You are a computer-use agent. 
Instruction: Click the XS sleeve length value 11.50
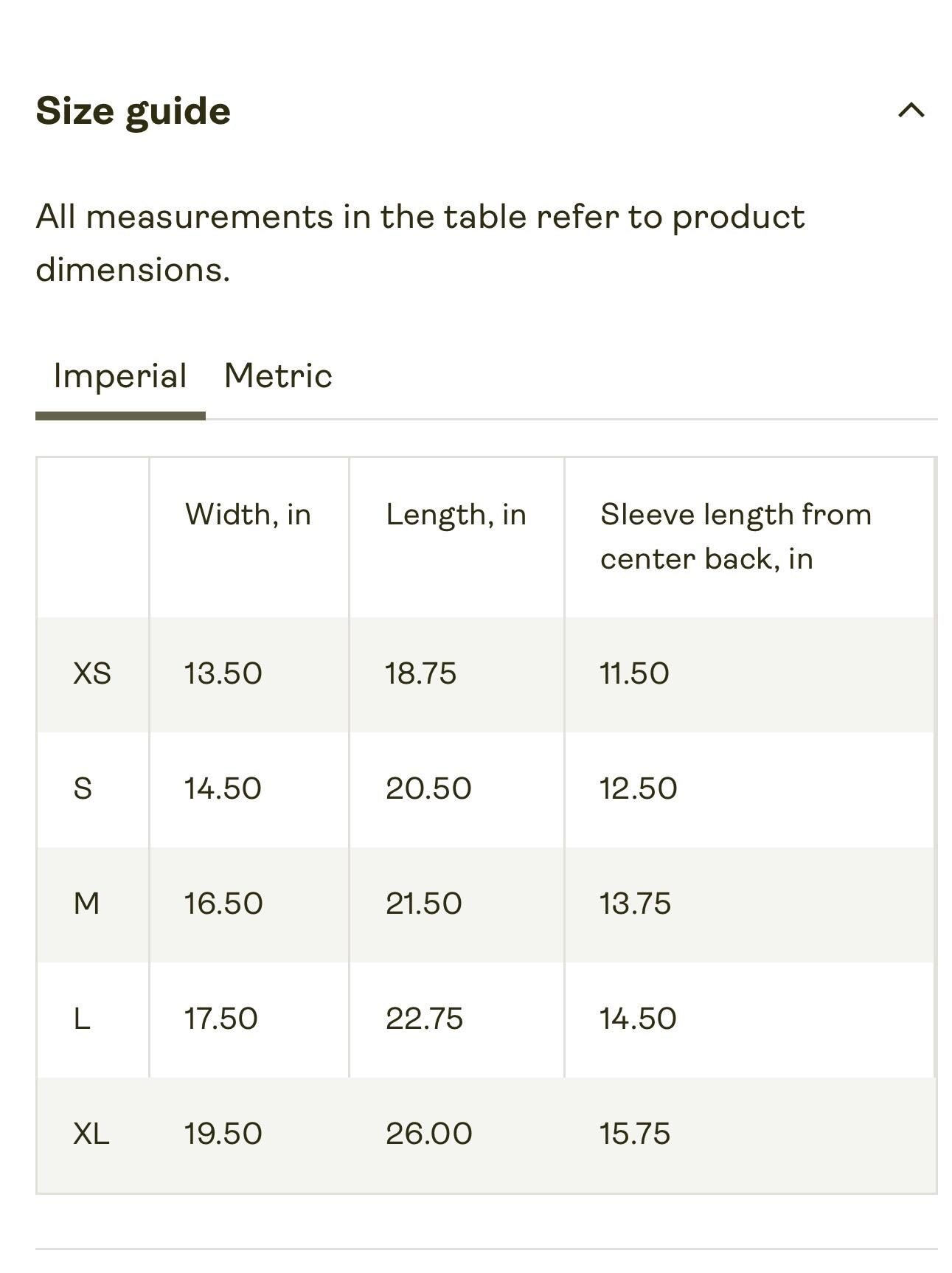(x=634, y=673)
